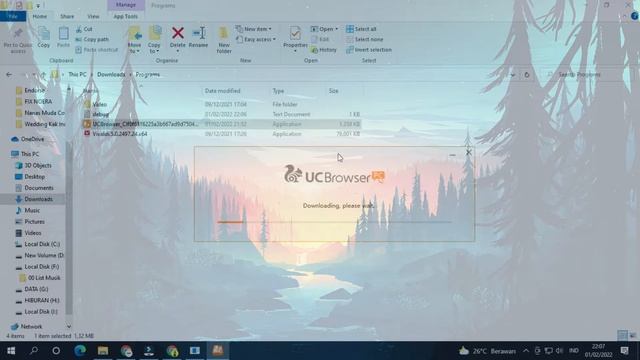Click This PC in address bar
Viewport: 640px width, 360px height.
click(x=77, y=74)
